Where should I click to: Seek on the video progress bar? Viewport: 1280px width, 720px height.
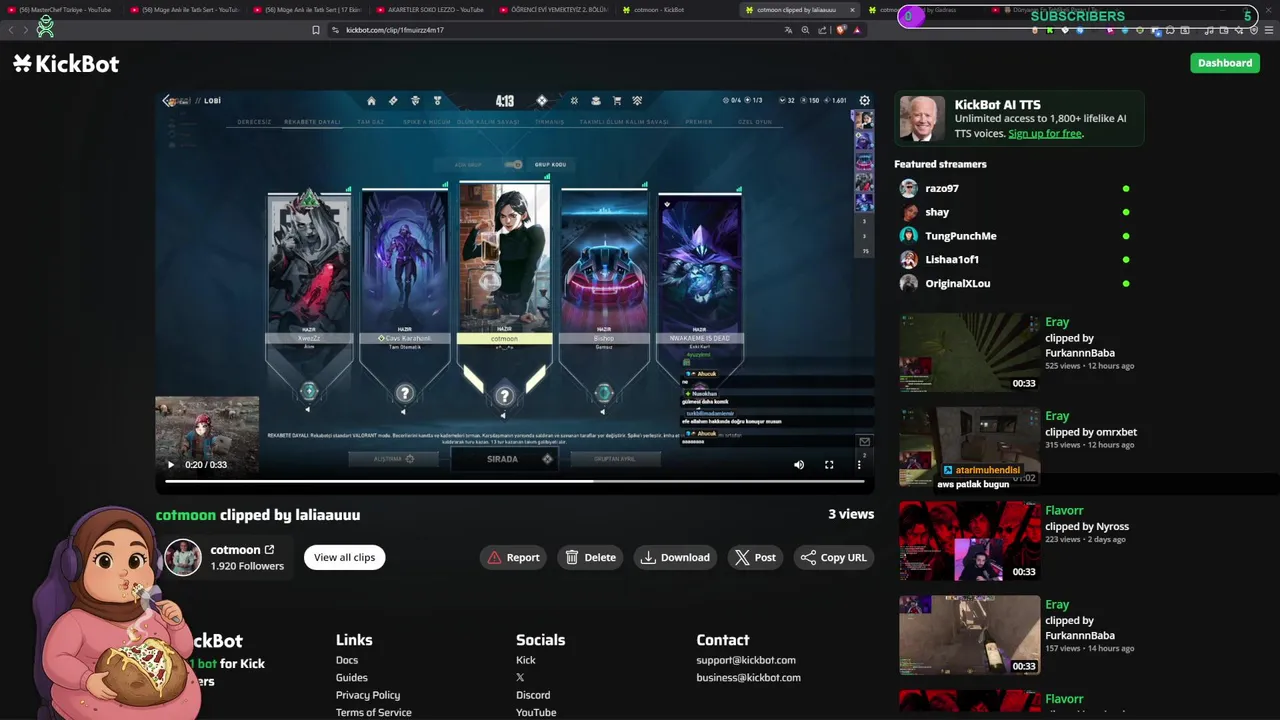(x=515, y=481)
